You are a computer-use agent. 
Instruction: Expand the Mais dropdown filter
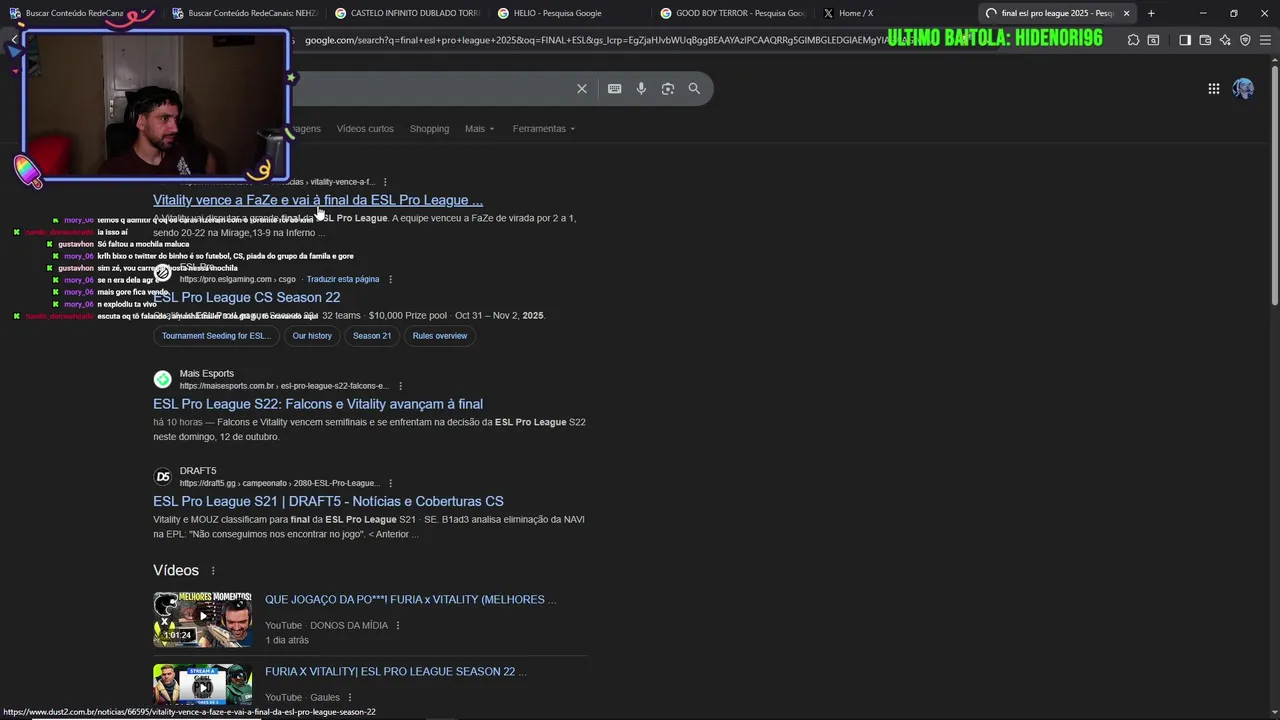(x=479, y=129)
